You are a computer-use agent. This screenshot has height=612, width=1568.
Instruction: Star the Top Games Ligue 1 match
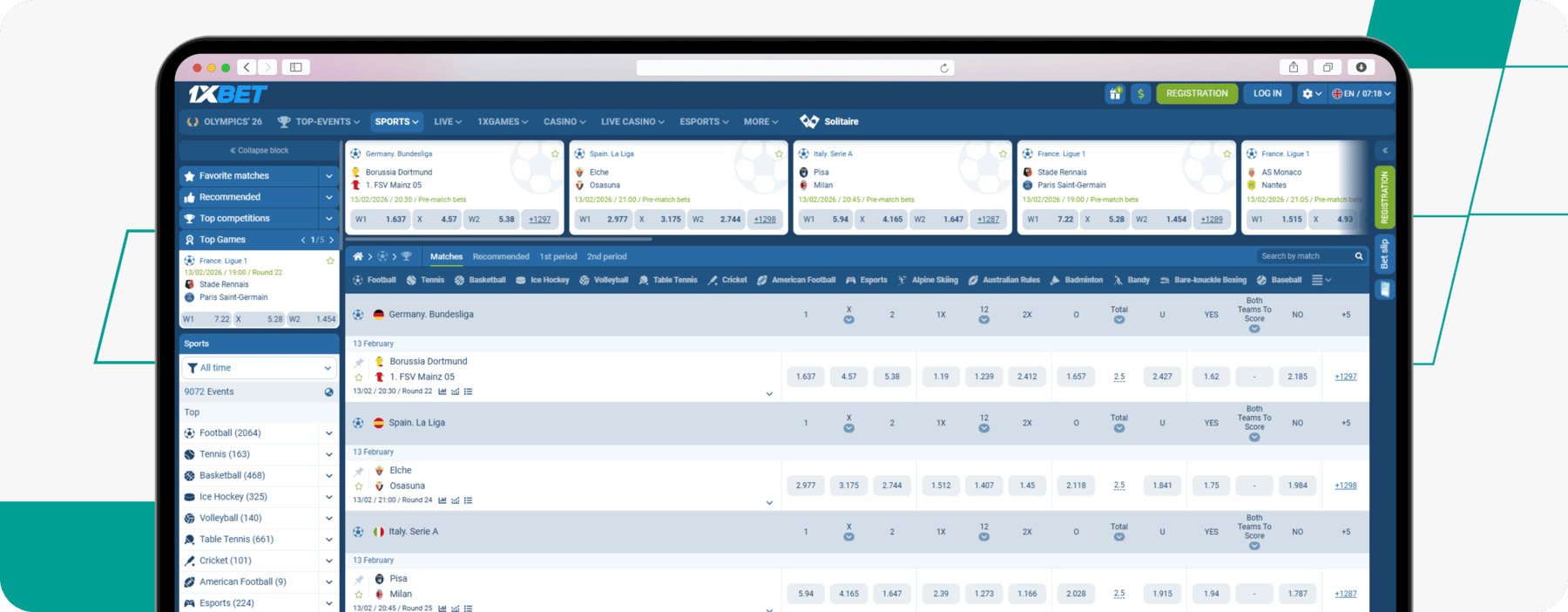click(330, 261)
